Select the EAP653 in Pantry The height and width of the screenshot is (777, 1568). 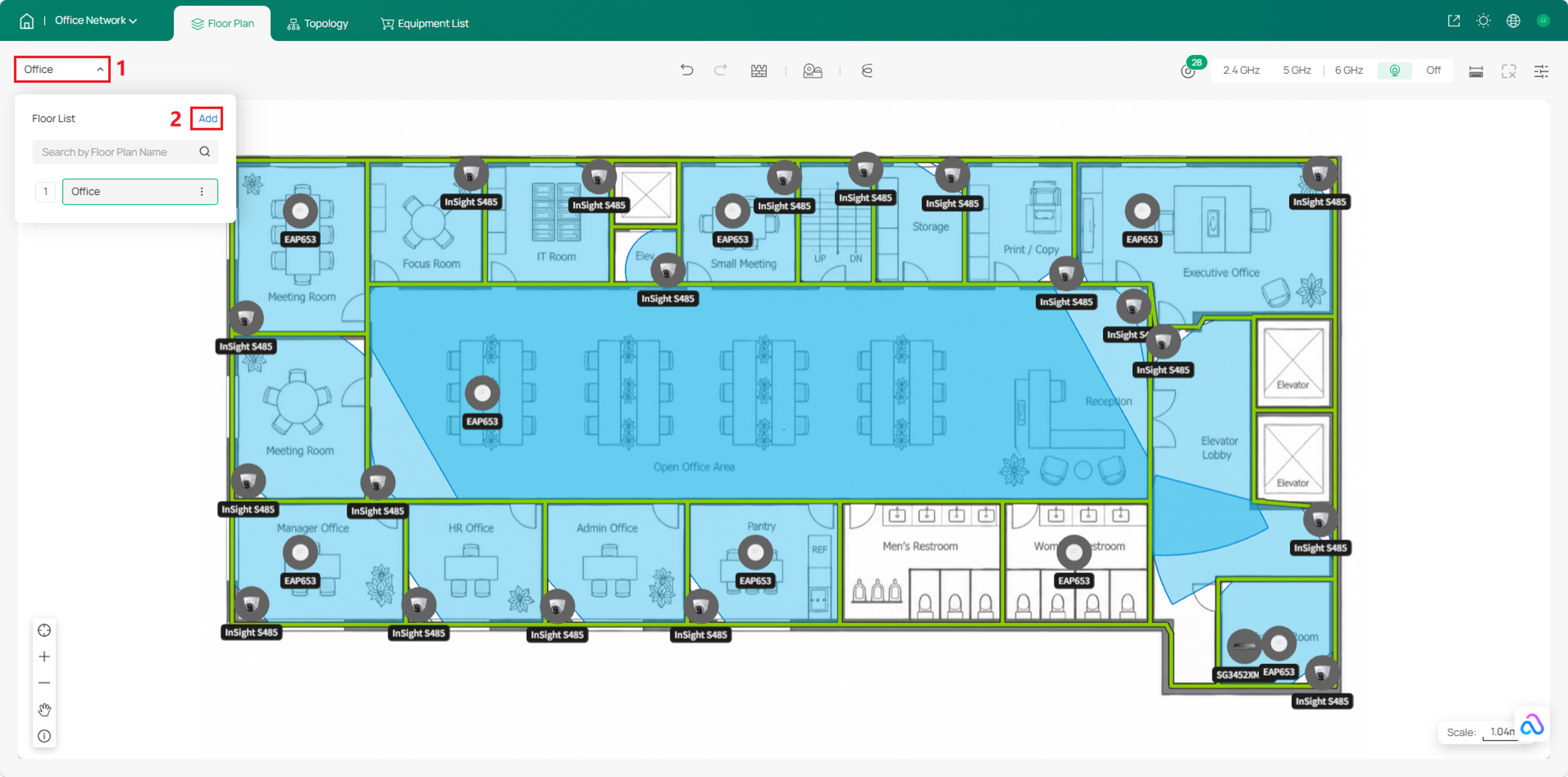pyautogui.click(x=755, y=553)
